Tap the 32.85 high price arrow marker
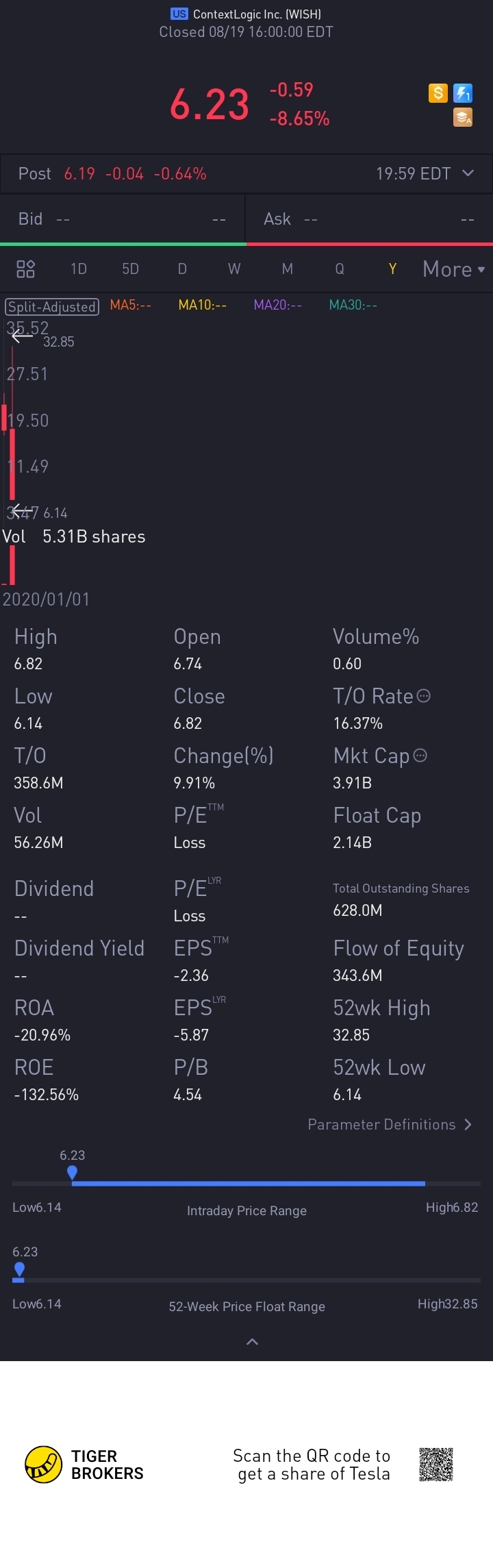The height and width of the screenshot is (1568, 493). [23, 336]
